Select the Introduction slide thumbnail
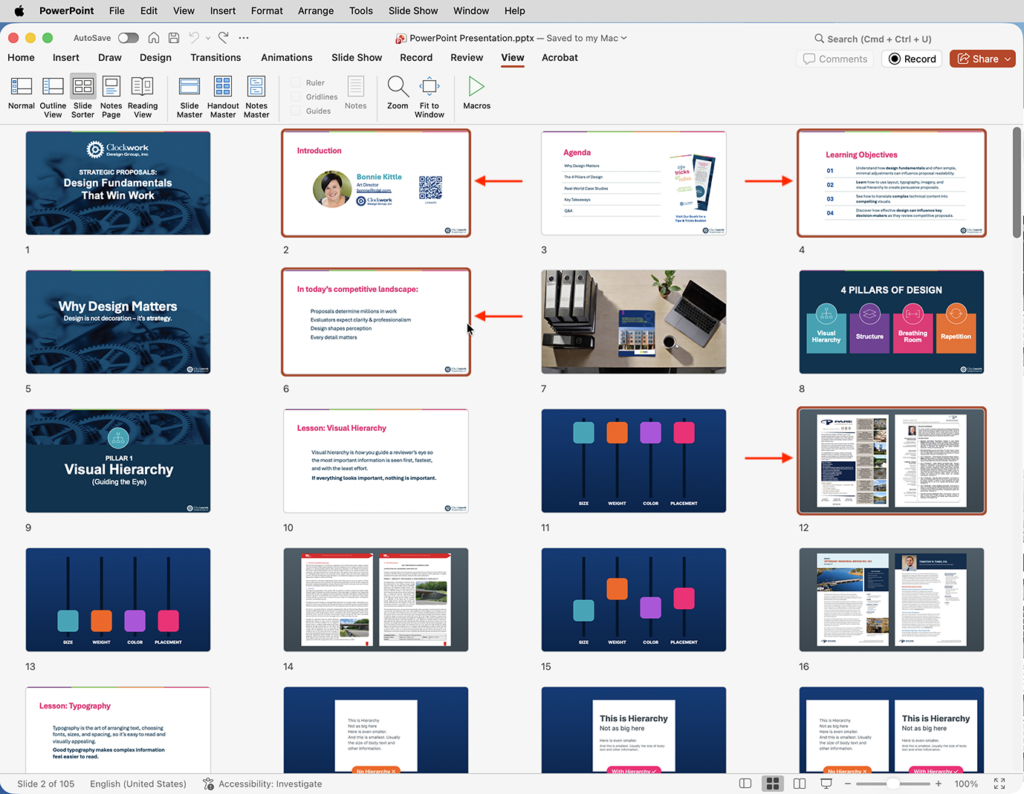Image resolution: width=1024 pixels, height=794 pixels. pos(376,183)
